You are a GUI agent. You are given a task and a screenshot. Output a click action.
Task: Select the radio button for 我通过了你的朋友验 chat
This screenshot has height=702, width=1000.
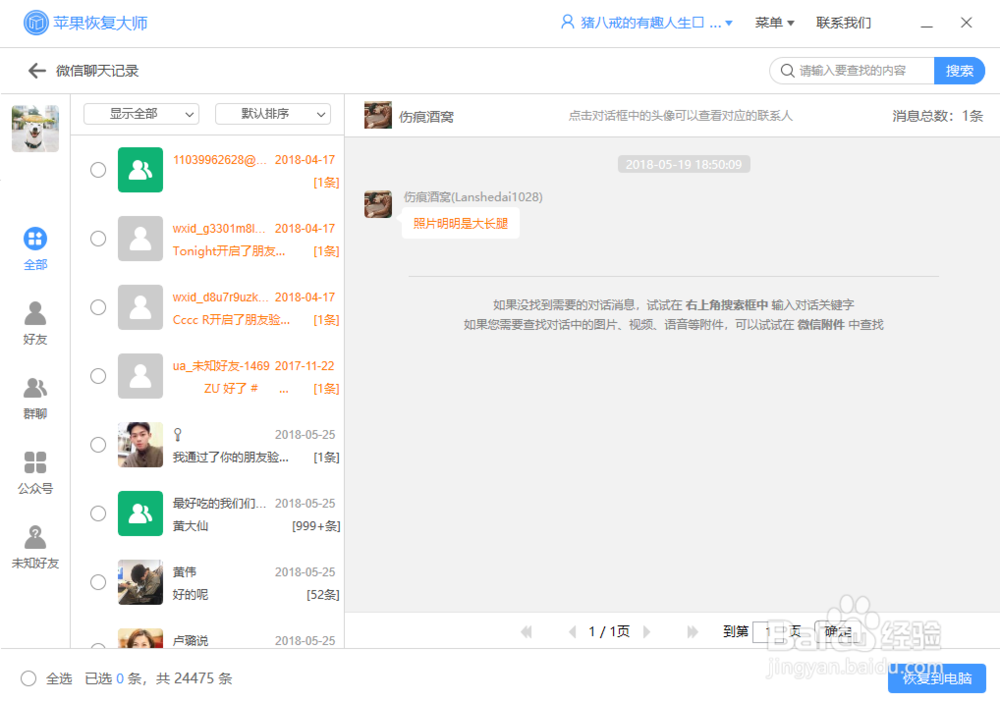point(98,444)
